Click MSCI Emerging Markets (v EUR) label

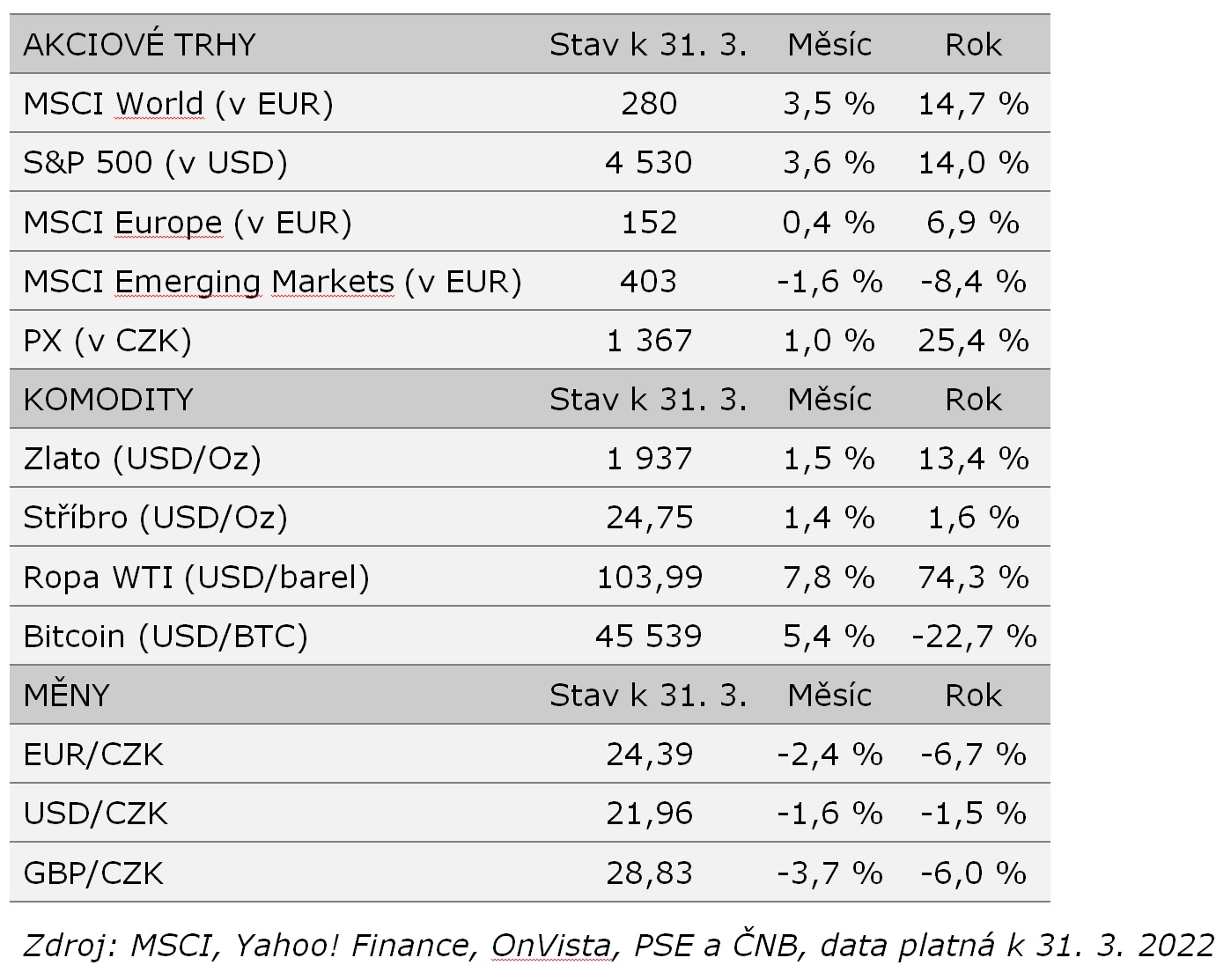coord(272,282)
